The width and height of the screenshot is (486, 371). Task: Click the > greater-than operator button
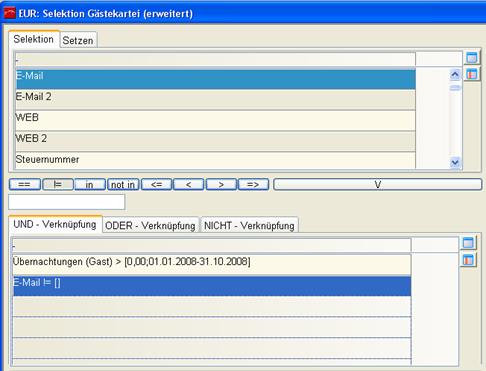[x=221, y=184]
